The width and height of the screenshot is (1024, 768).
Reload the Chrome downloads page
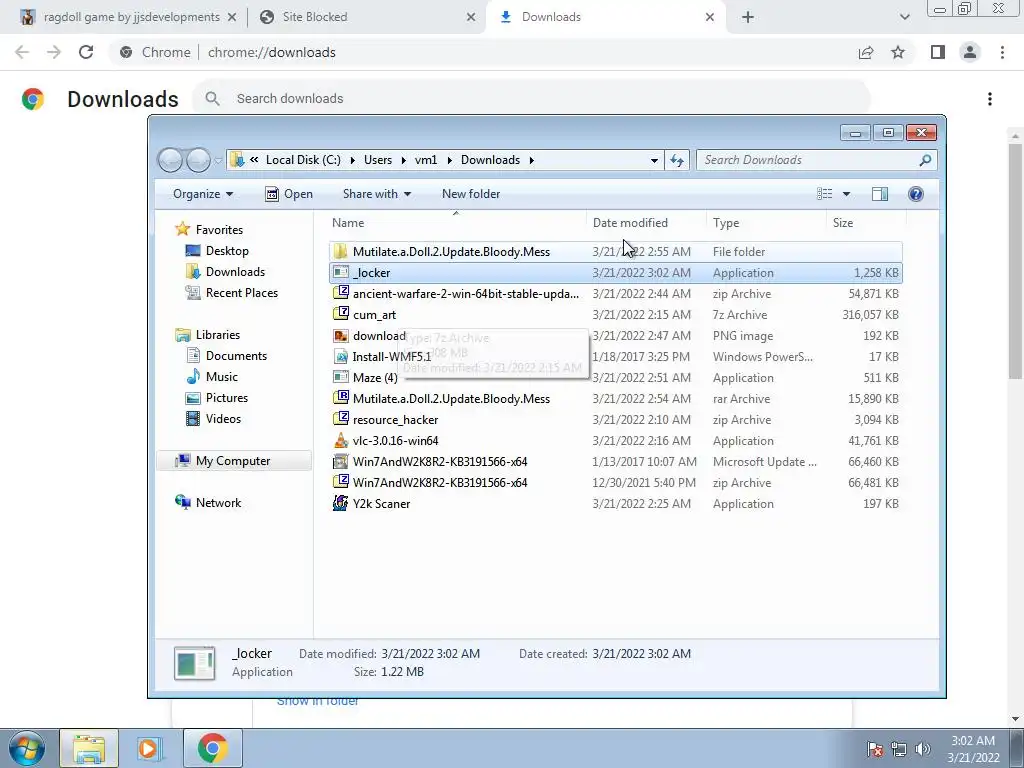tap(86, 52)
